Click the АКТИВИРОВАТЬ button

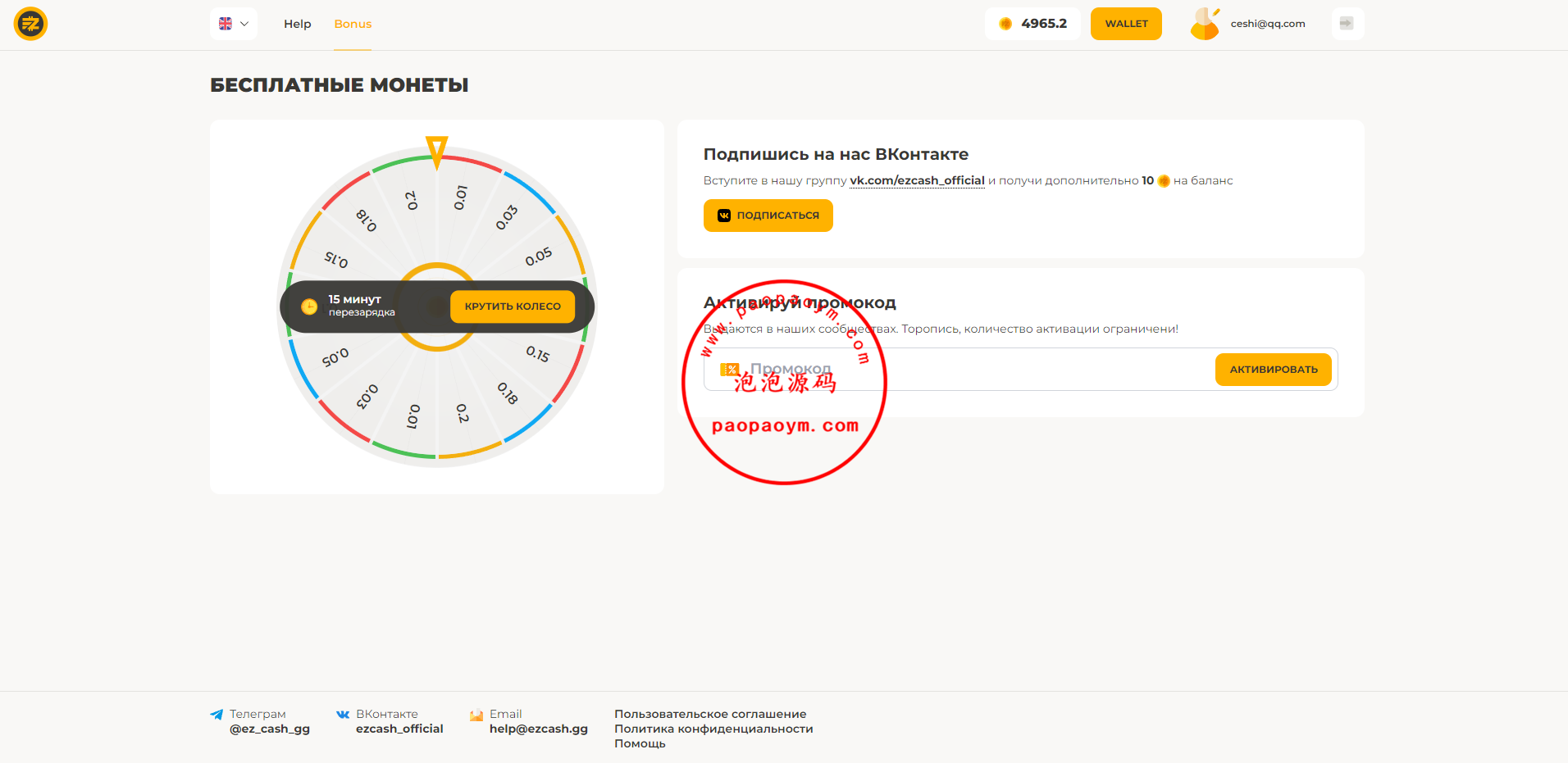coord(1274,370)
